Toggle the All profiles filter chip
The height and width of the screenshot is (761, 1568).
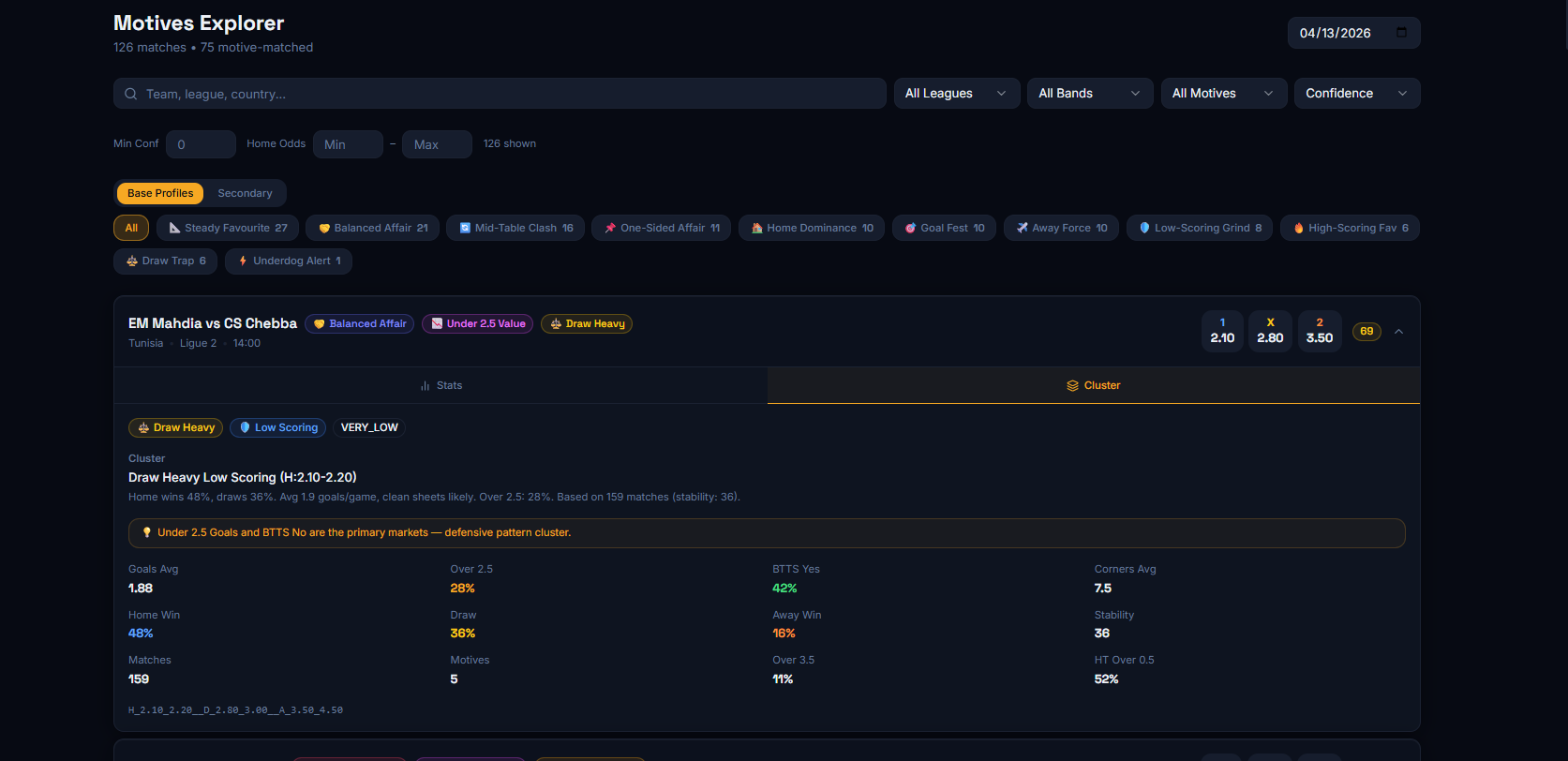(x=131, y=228)
